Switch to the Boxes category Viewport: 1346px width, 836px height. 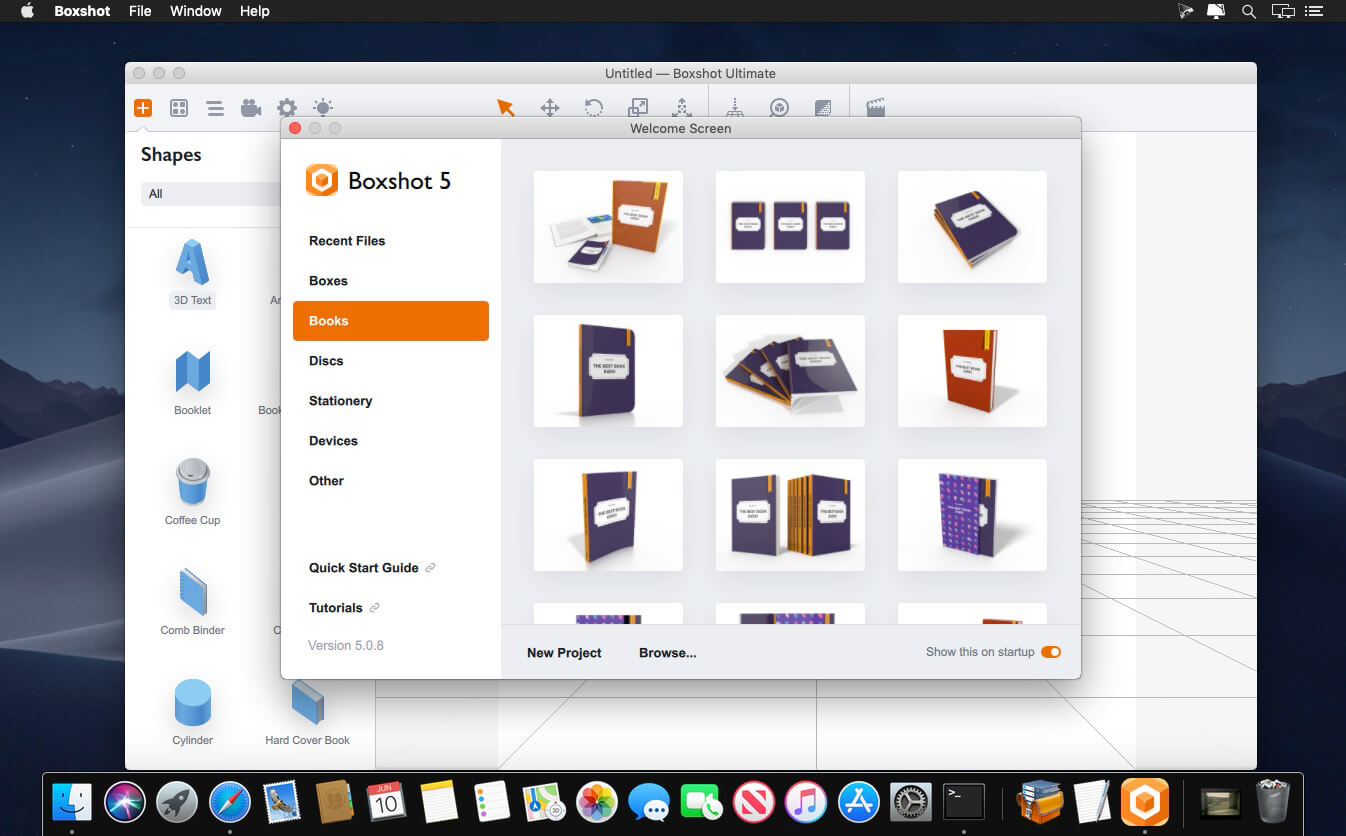click(328, 281)
